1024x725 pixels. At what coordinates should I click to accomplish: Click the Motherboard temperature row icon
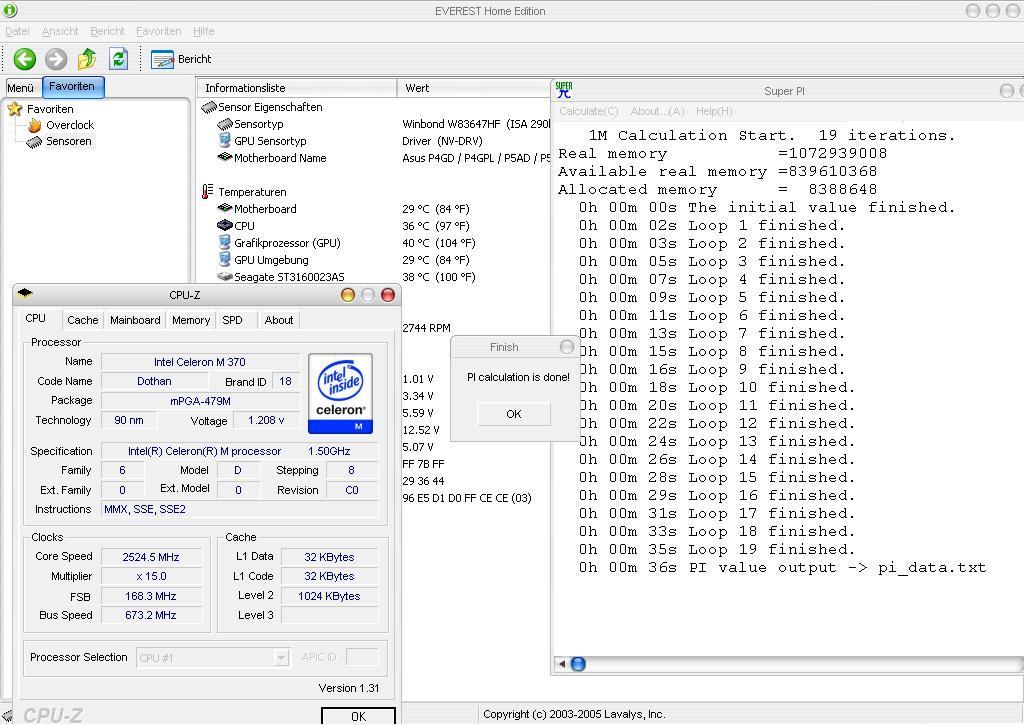[225, 208]
